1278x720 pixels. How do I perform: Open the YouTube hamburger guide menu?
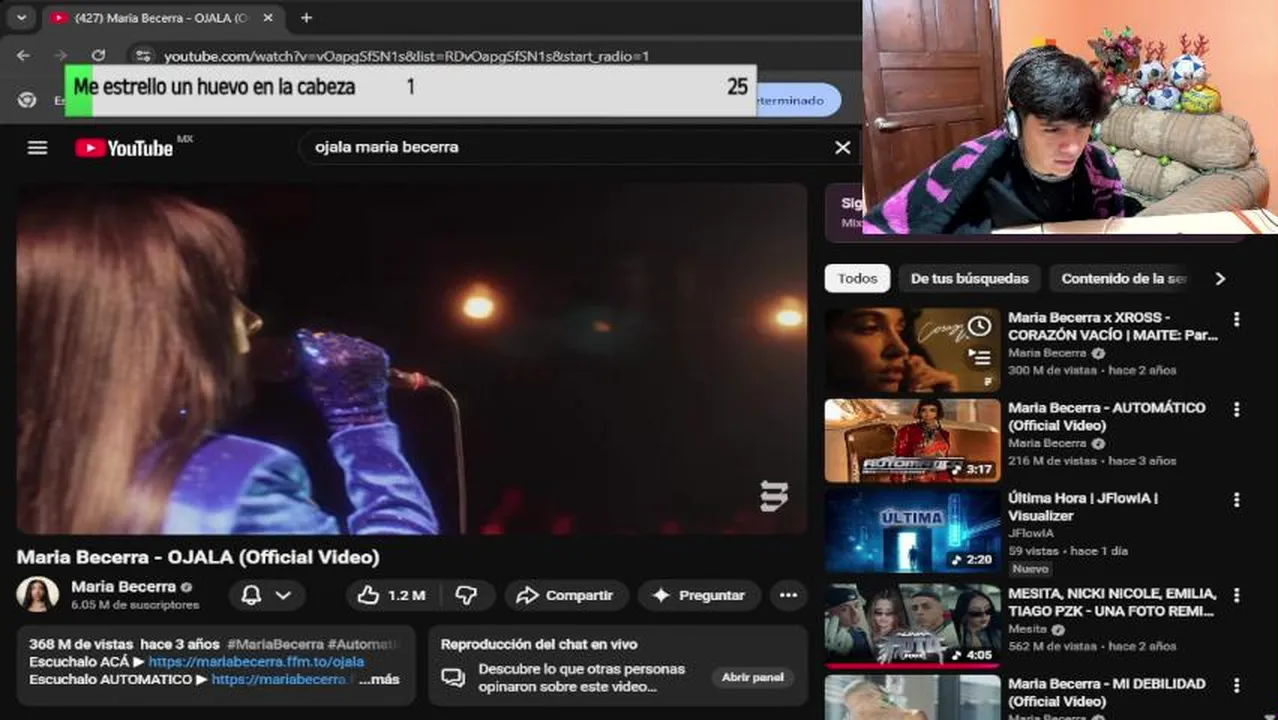[x=37, y=148]
